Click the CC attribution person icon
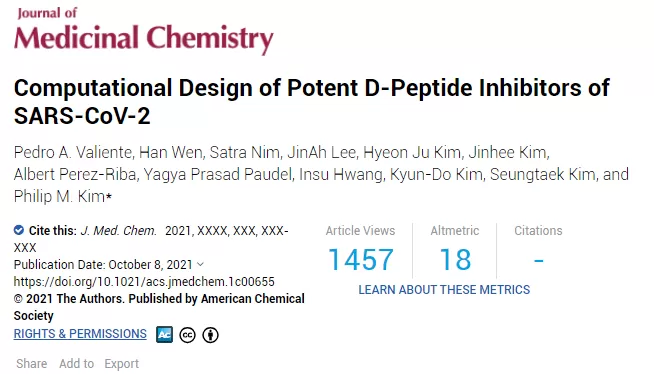 [x=210, y=335]
